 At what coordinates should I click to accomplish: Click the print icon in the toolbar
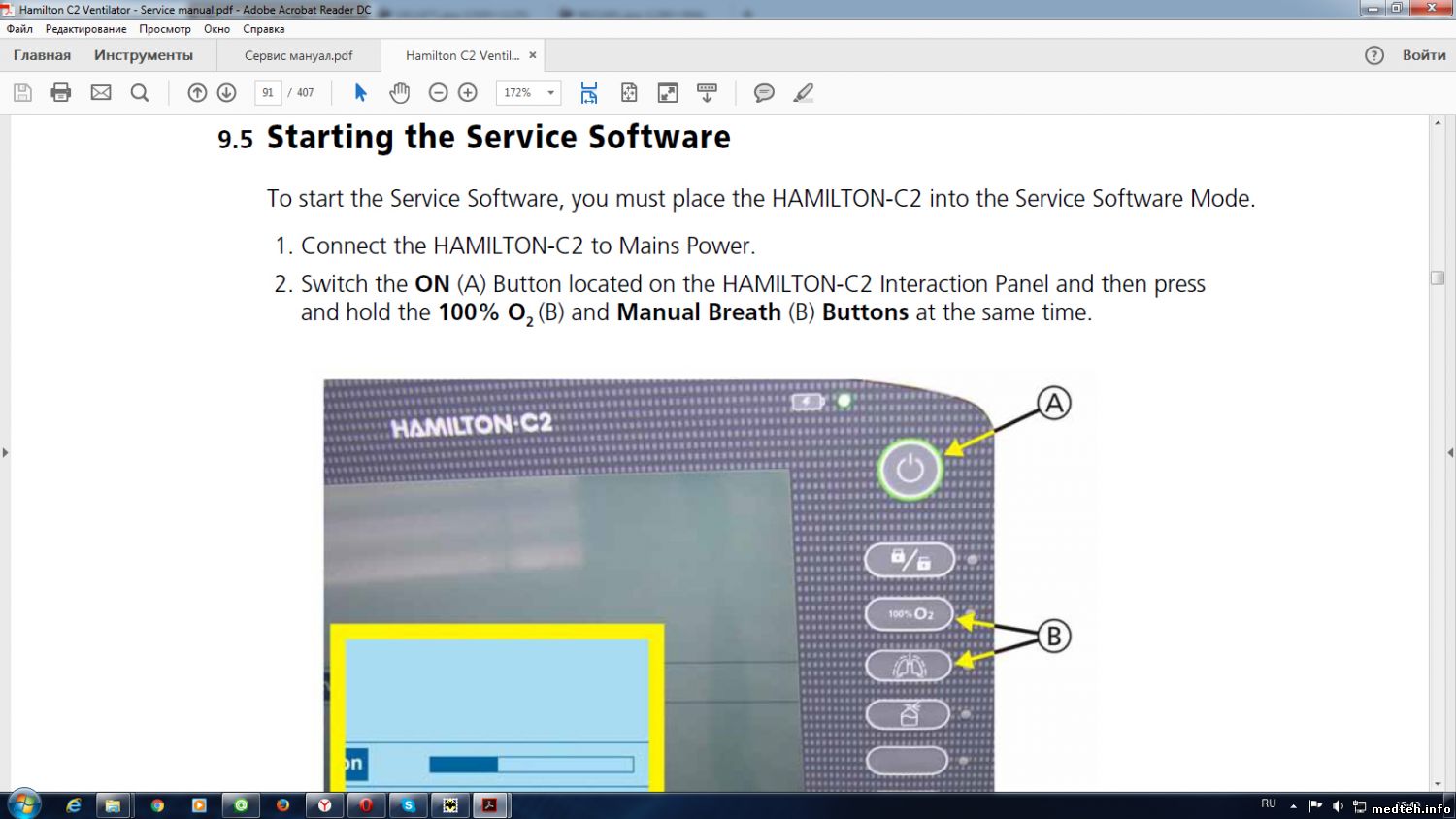tap(61, 93)
